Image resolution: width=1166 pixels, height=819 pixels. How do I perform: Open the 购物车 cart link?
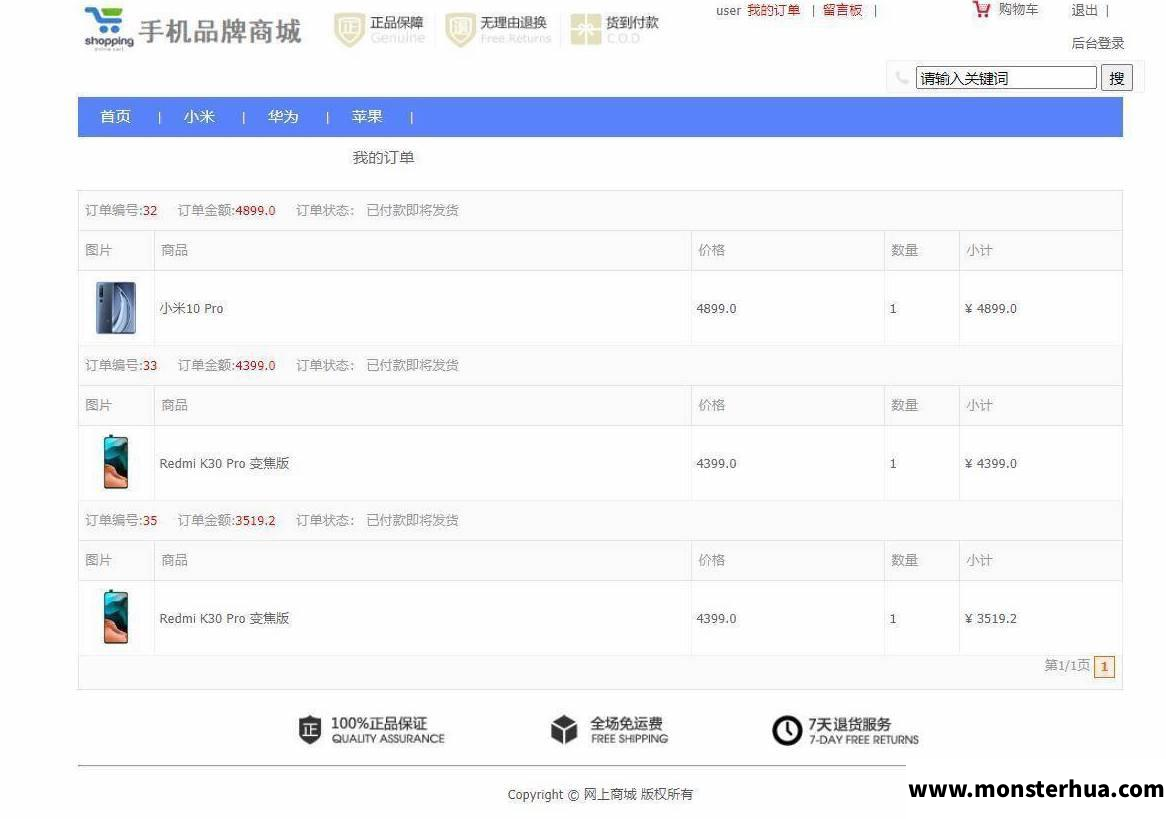click(x=1019, y=10)
